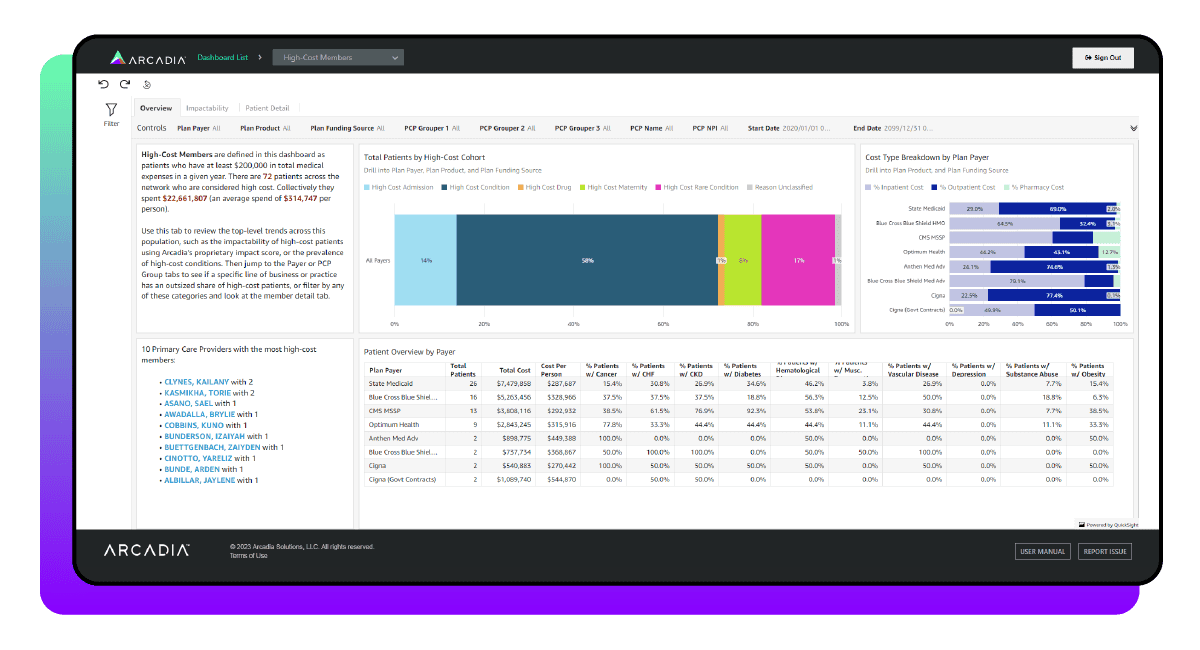
Task: Click High Cost Condition legend swatch
Action: pyautogui.click(x=444, y=187)
